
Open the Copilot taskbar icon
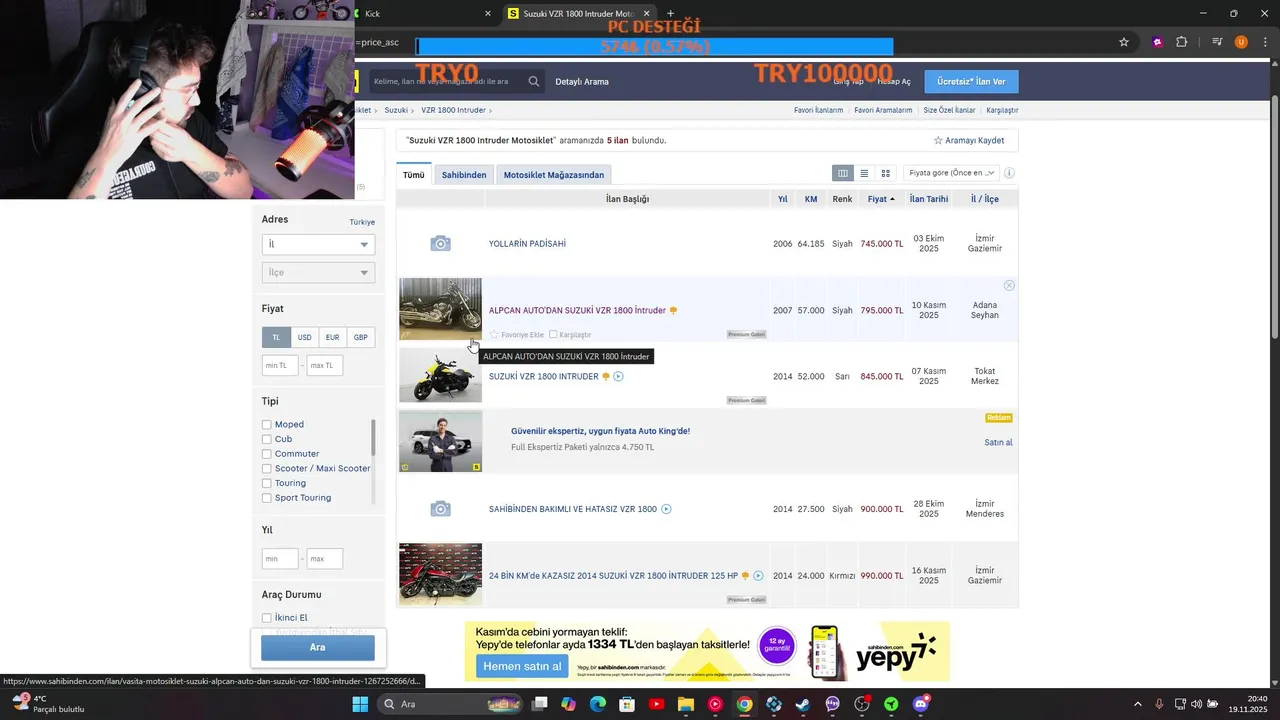[x=569, y=704]
